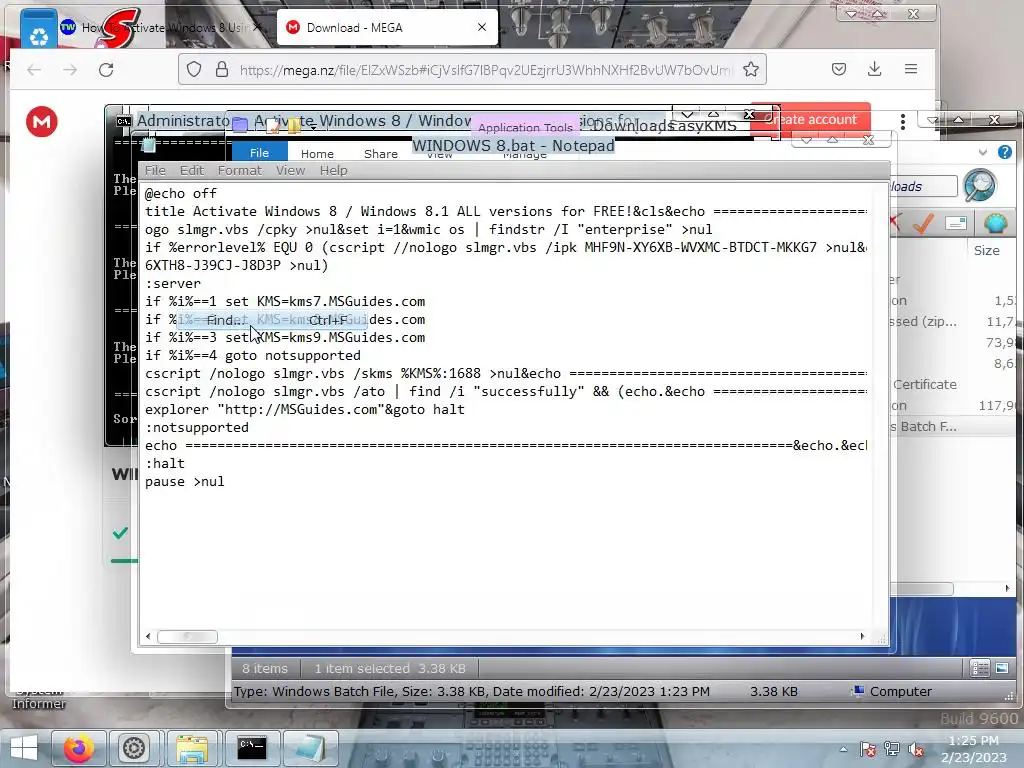This screenshot has width=1024, height=768.
Task: Switch to the Explorer Home ribbon tab
Action: (317, 153)
